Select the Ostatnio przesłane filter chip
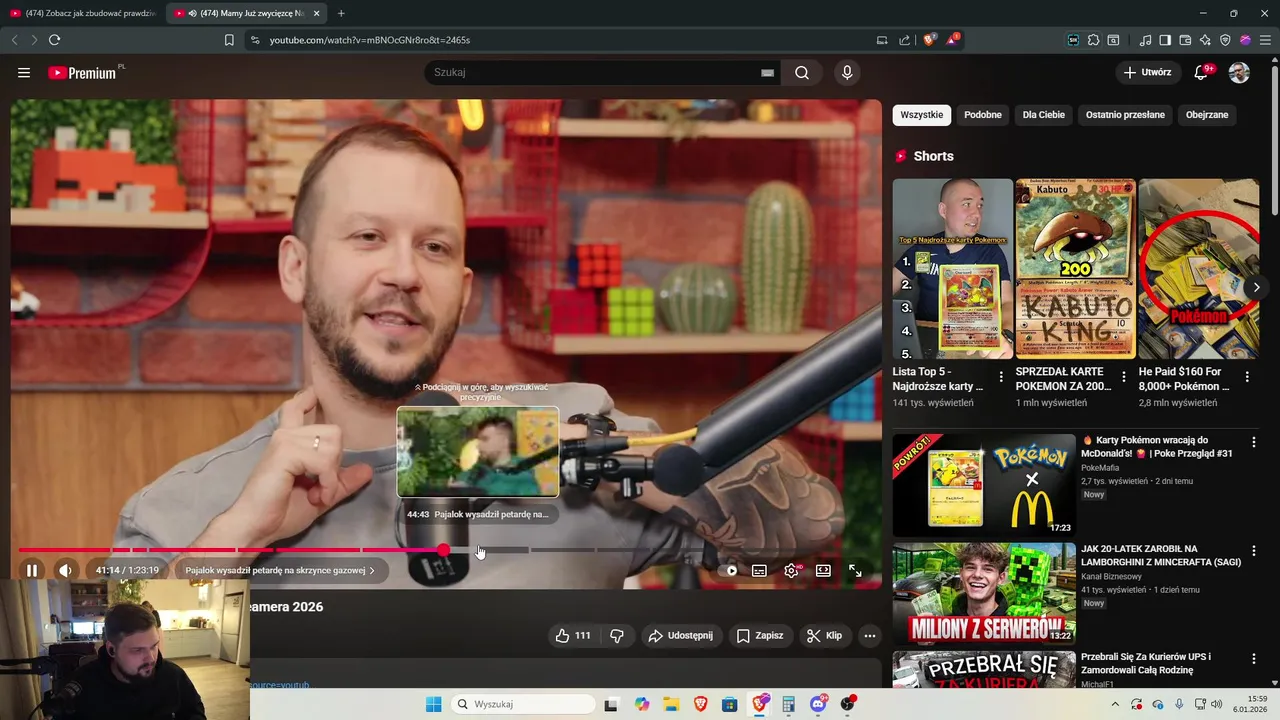This screenshot has height=720, width=1280. pos(1125,115)
